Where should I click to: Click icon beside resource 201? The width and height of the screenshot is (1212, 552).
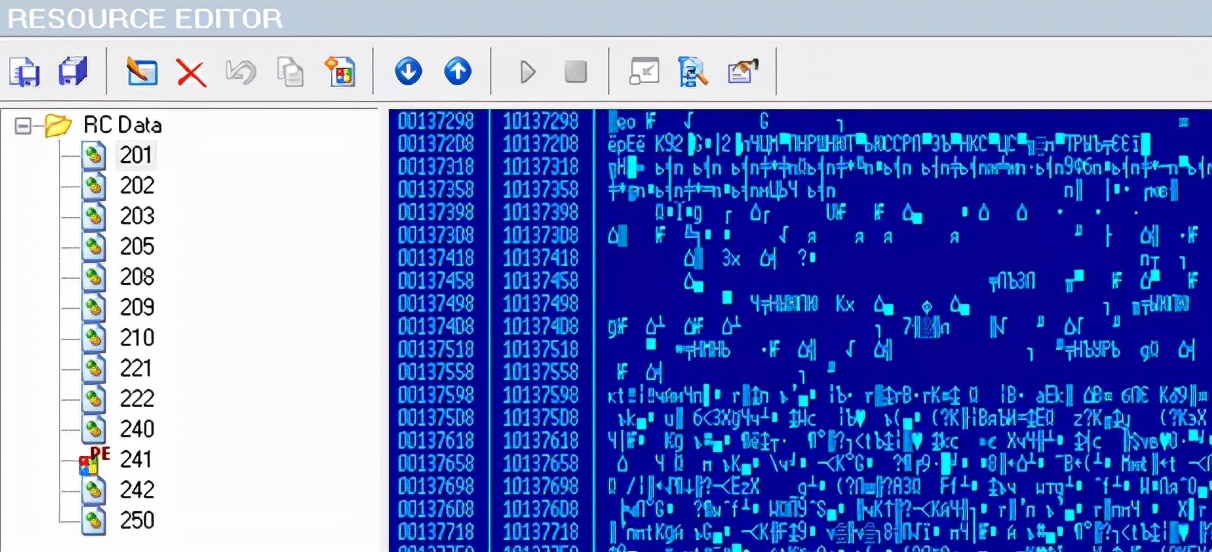point(94,156)
